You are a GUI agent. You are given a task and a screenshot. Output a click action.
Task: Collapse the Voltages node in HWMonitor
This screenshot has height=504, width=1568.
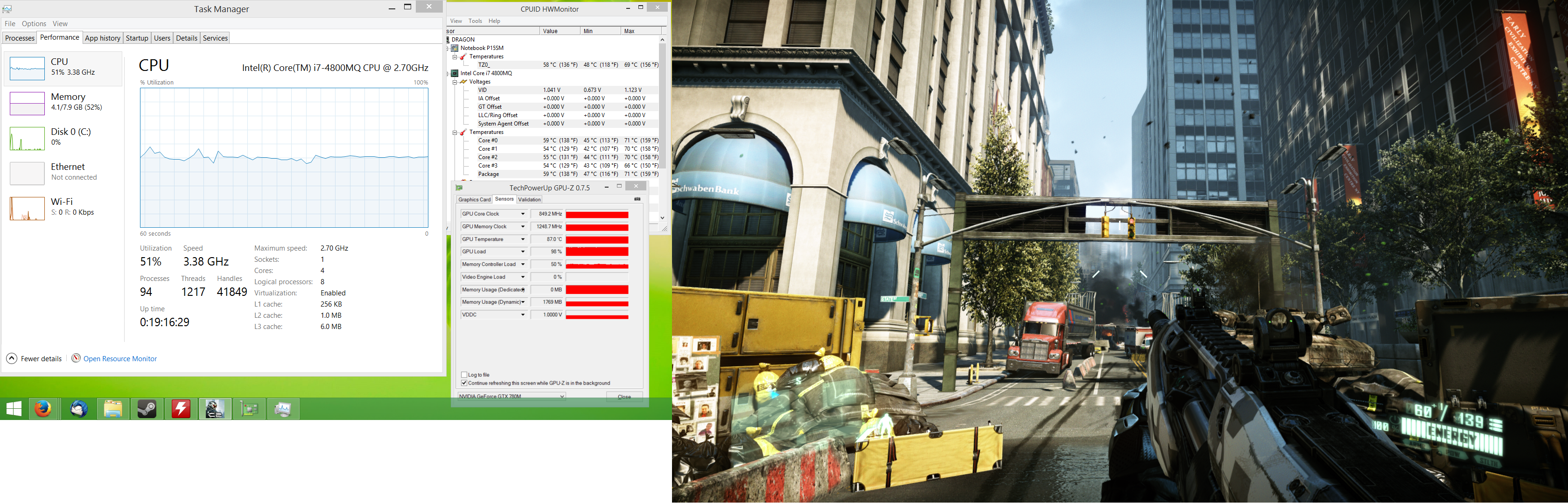[x=455, y=82]
